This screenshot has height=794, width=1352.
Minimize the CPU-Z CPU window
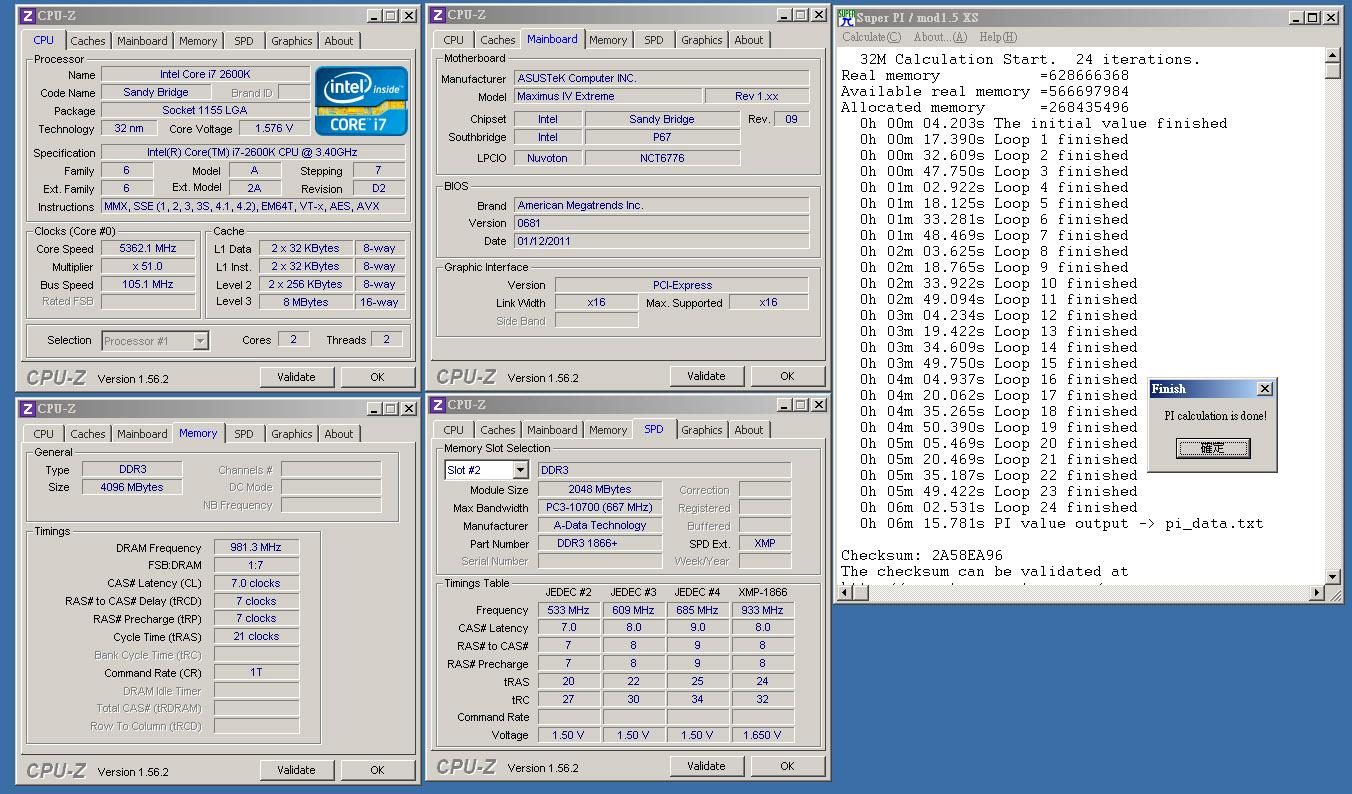pyautogui.click(x=375, y=16)
